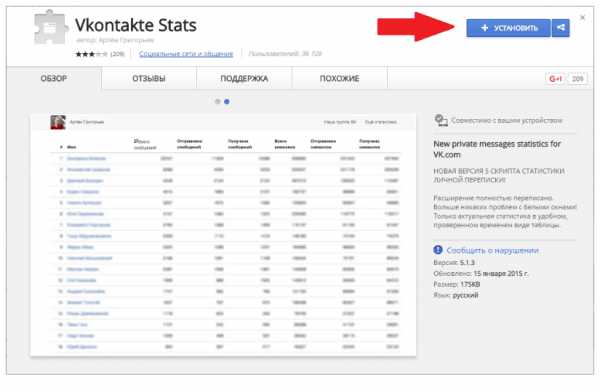Click the puzzle piece extension icon

coord(51,28)
